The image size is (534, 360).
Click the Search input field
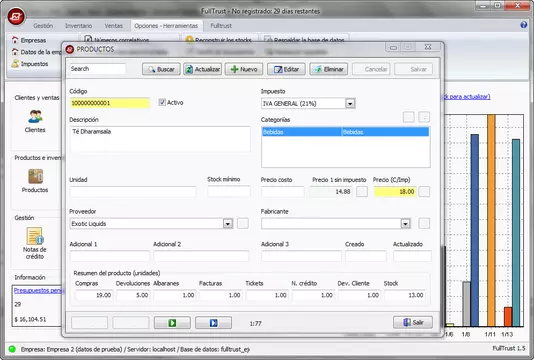pyautogui.click(x=97, y=69)
